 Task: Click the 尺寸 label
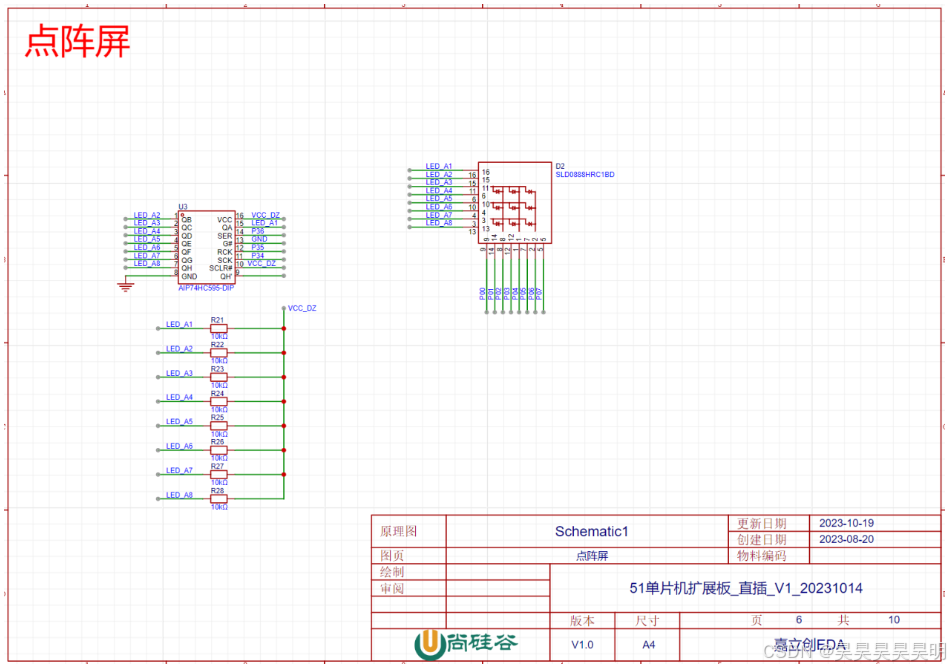coord(647,620)
